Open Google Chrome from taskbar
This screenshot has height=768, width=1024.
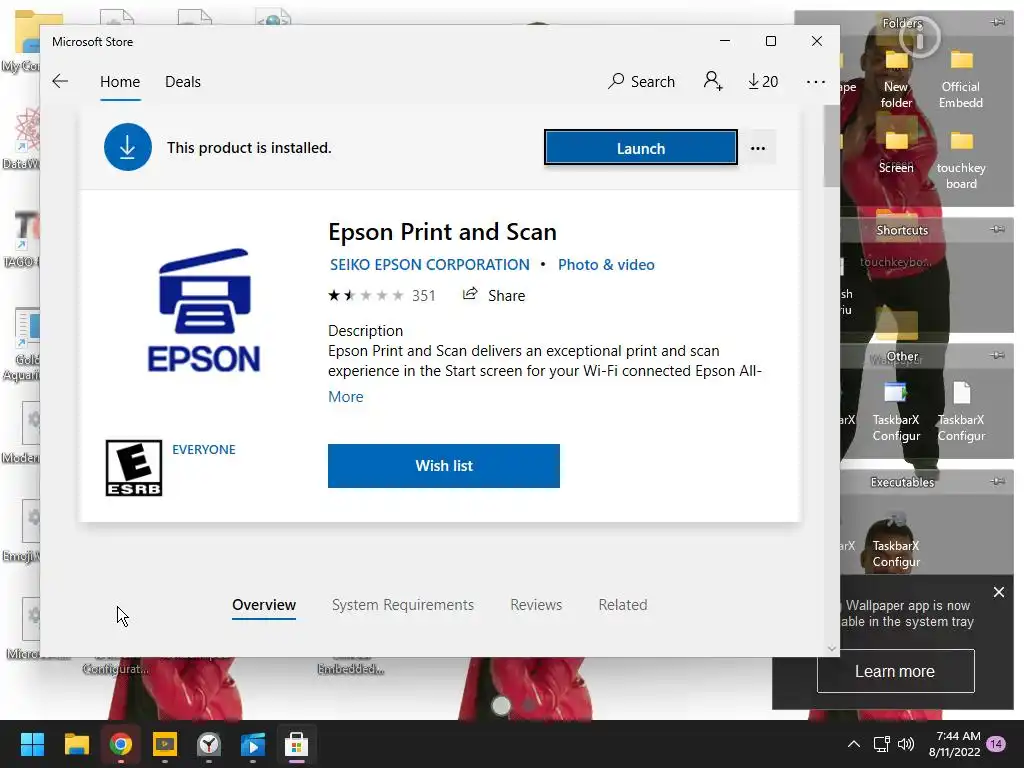(x=120, y=744)
